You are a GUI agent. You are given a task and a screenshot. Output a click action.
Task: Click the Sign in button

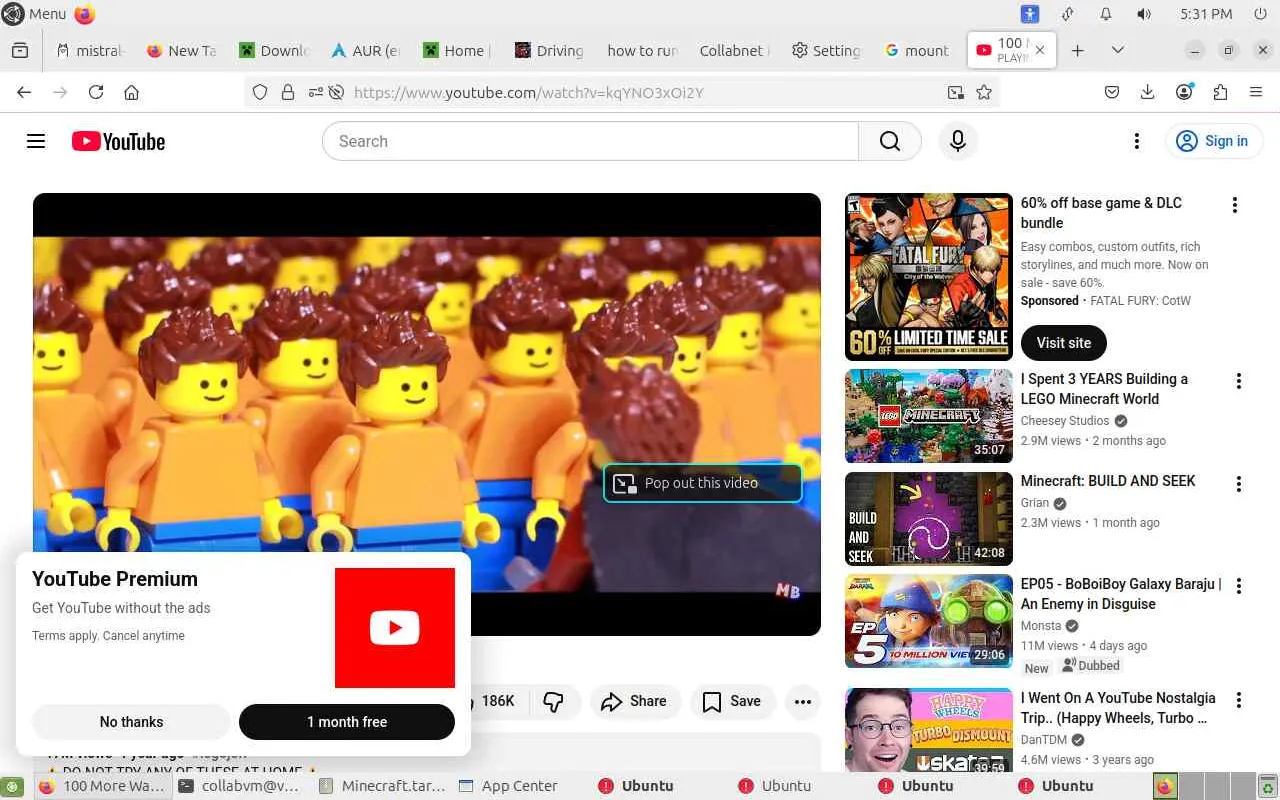1214,141
